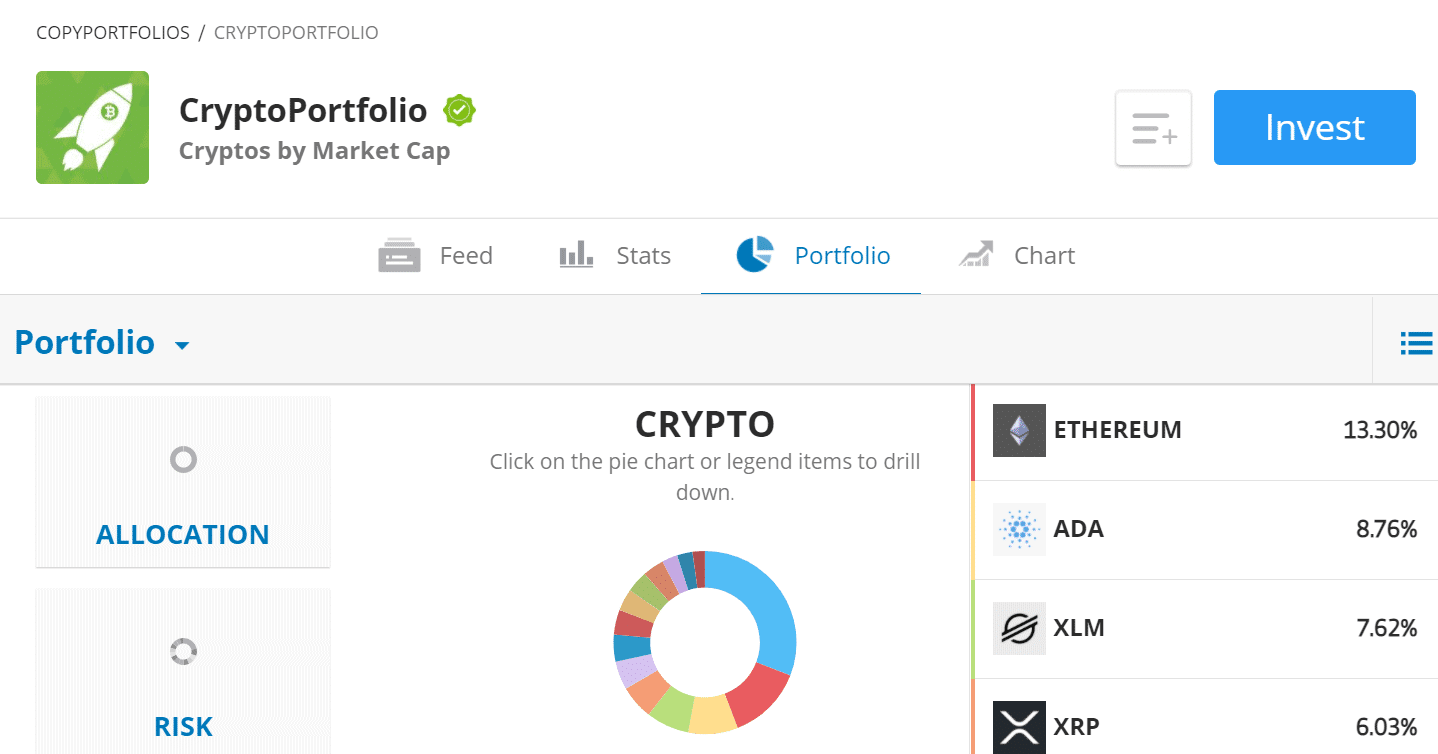Select the Portfolio tab
This screenshot has height=754, width=1438.
812,256
